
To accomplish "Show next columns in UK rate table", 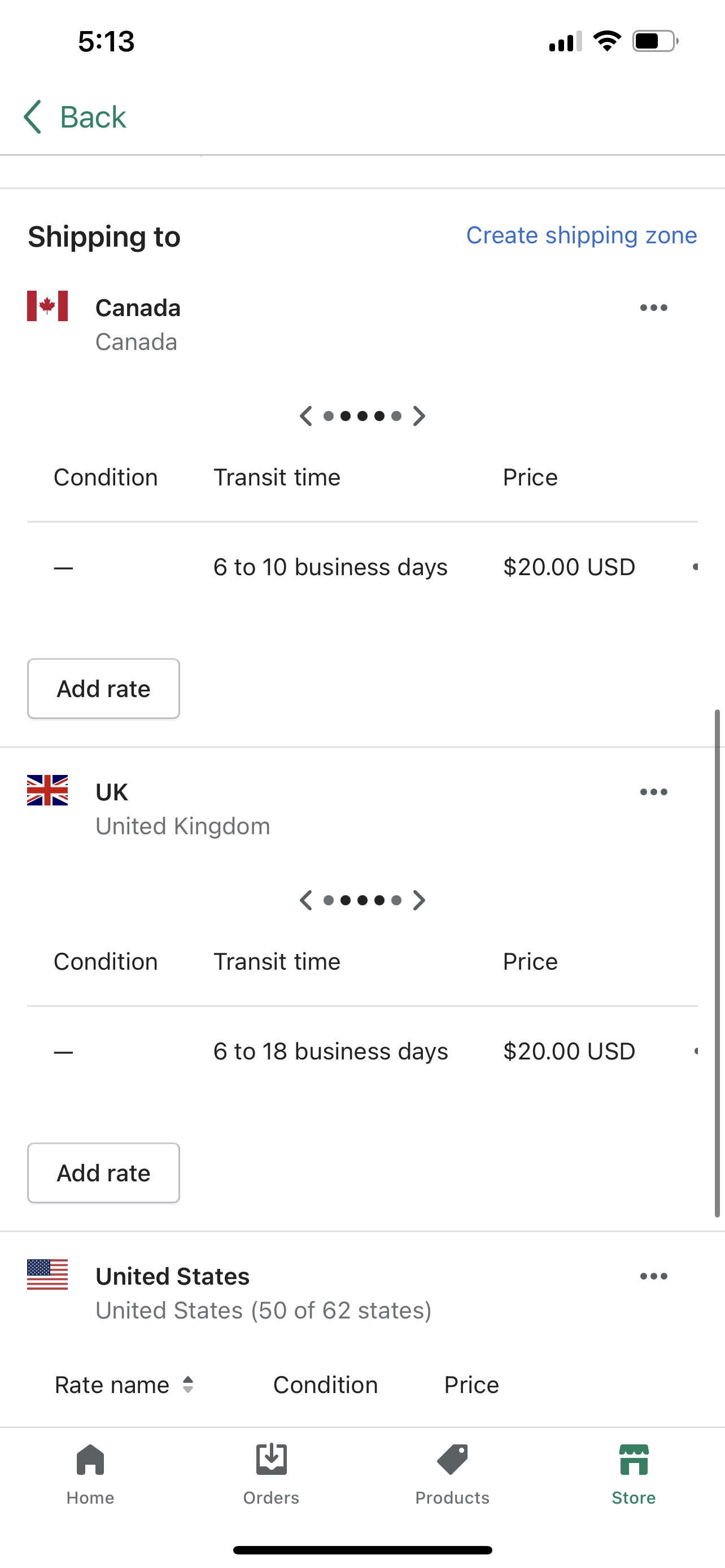I will pyautogui.click(x=420, y=900).
